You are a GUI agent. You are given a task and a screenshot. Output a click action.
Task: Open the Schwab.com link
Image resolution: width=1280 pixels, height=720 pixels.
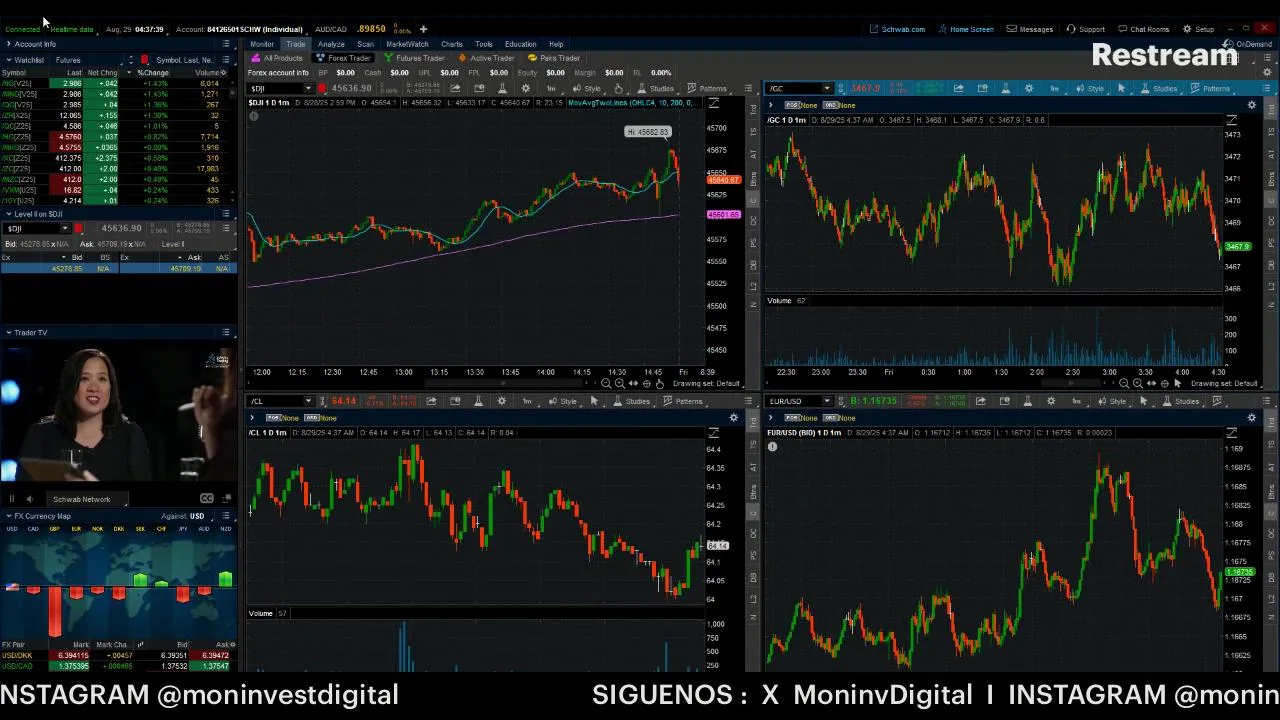[897, 29]
